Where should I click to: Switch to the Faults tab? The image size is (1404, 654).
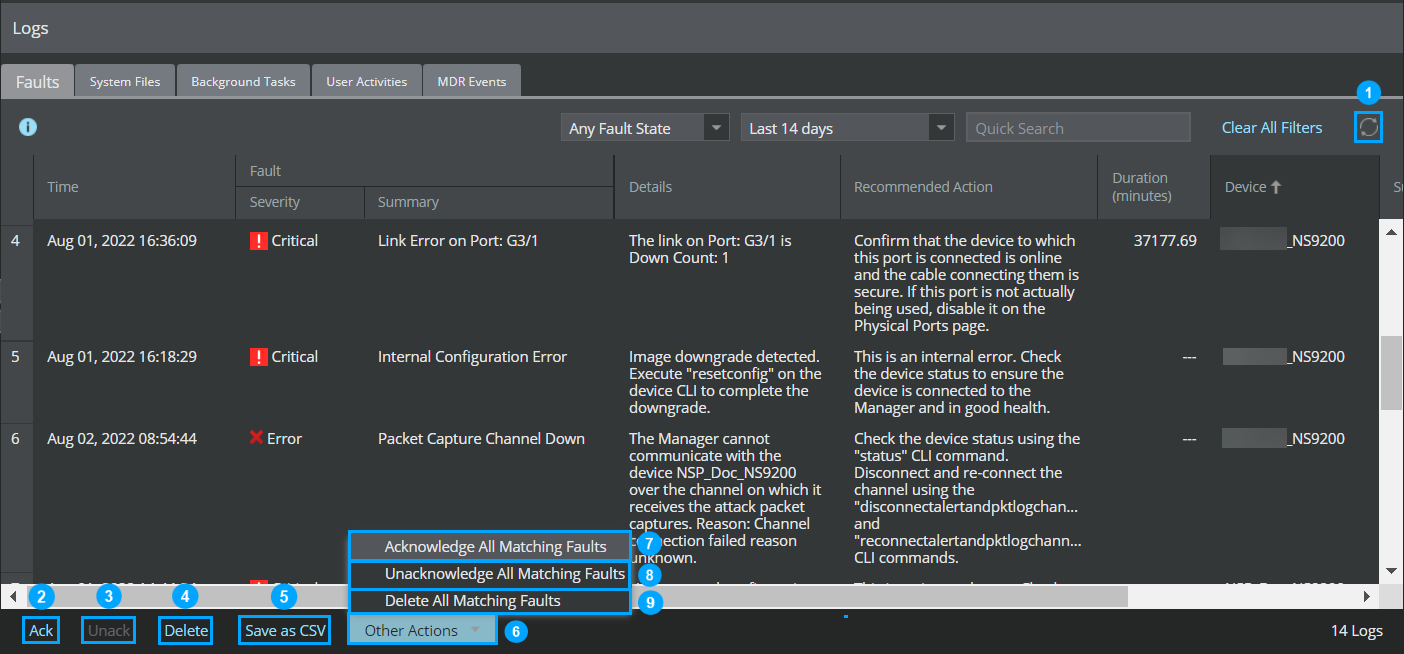38,82
